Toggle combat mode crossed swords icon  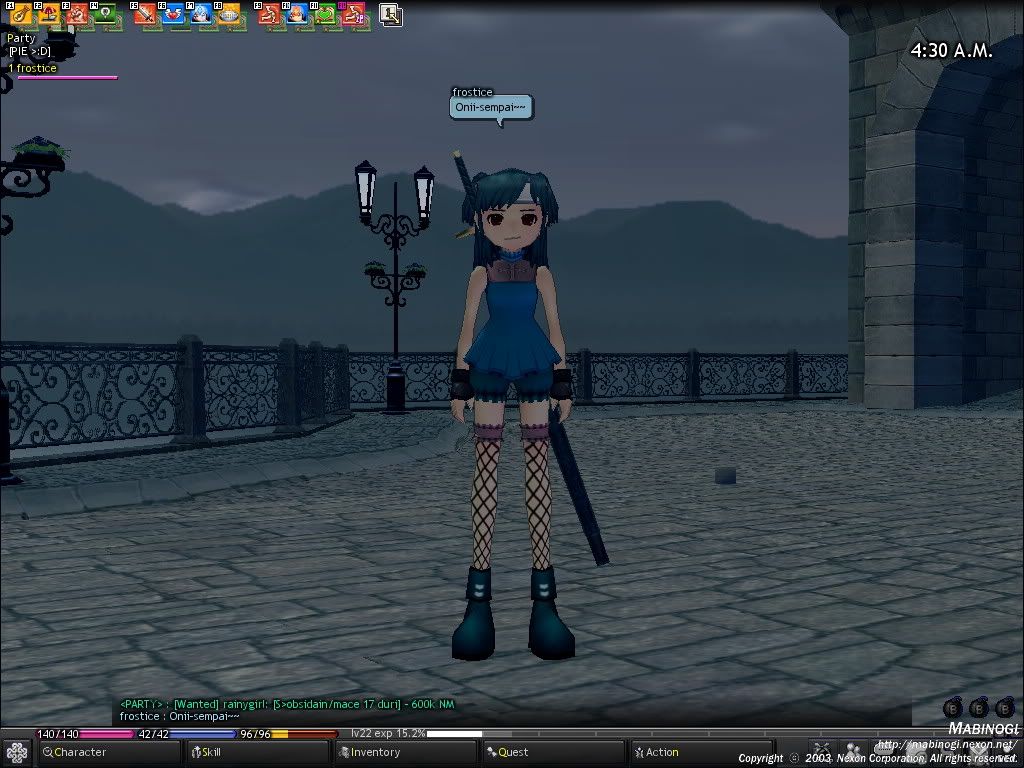(x=822, y=751)
